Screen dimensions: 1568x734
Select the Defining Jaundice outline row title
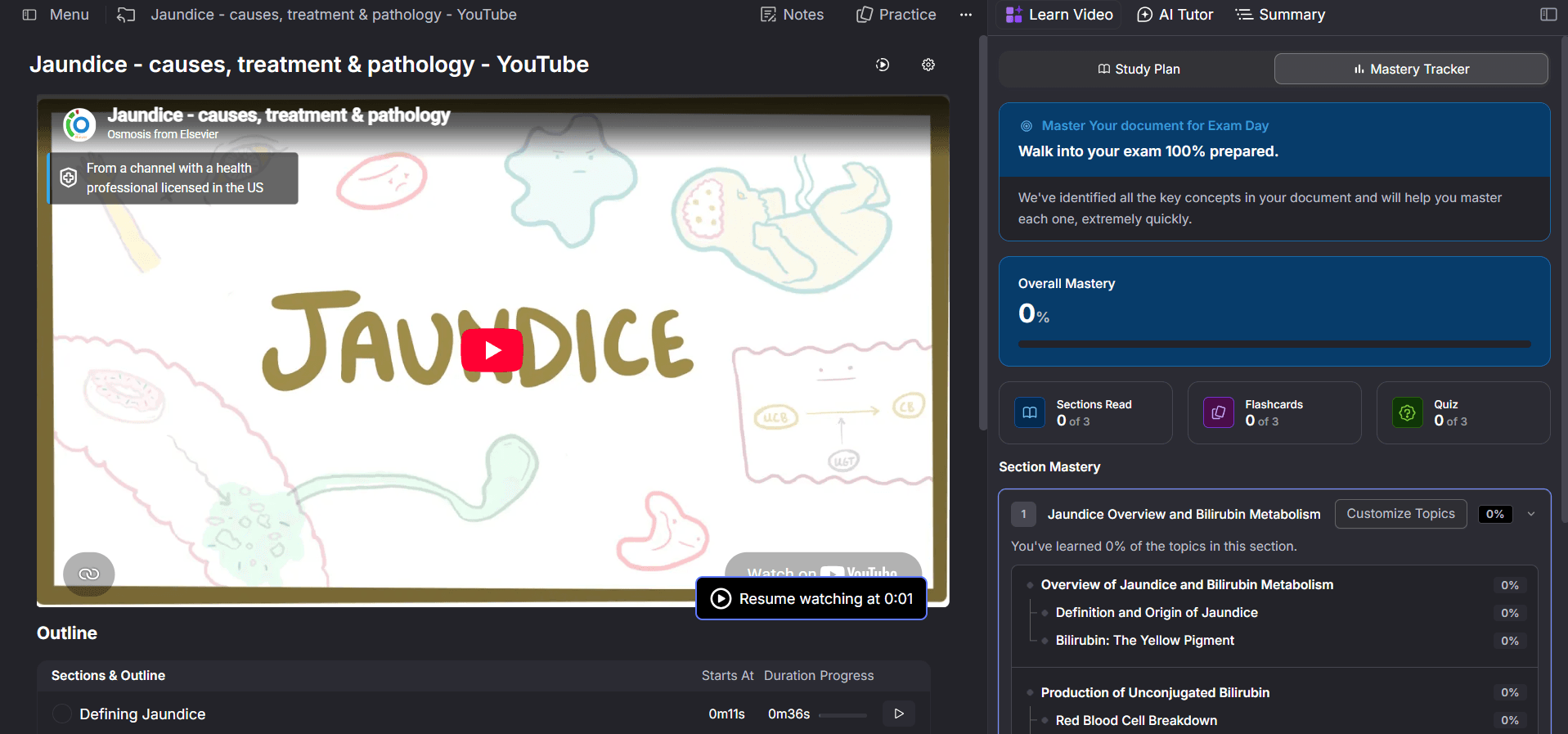click(142, 714)
